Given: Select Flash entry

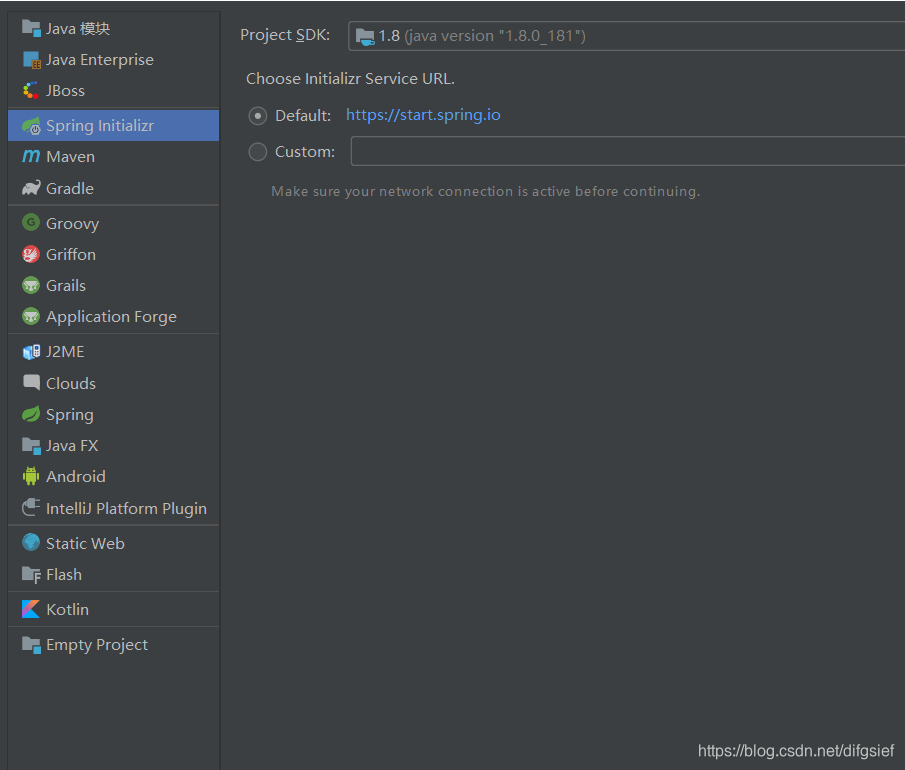Looking at the screenshot, I should click(x=114, y=574).
